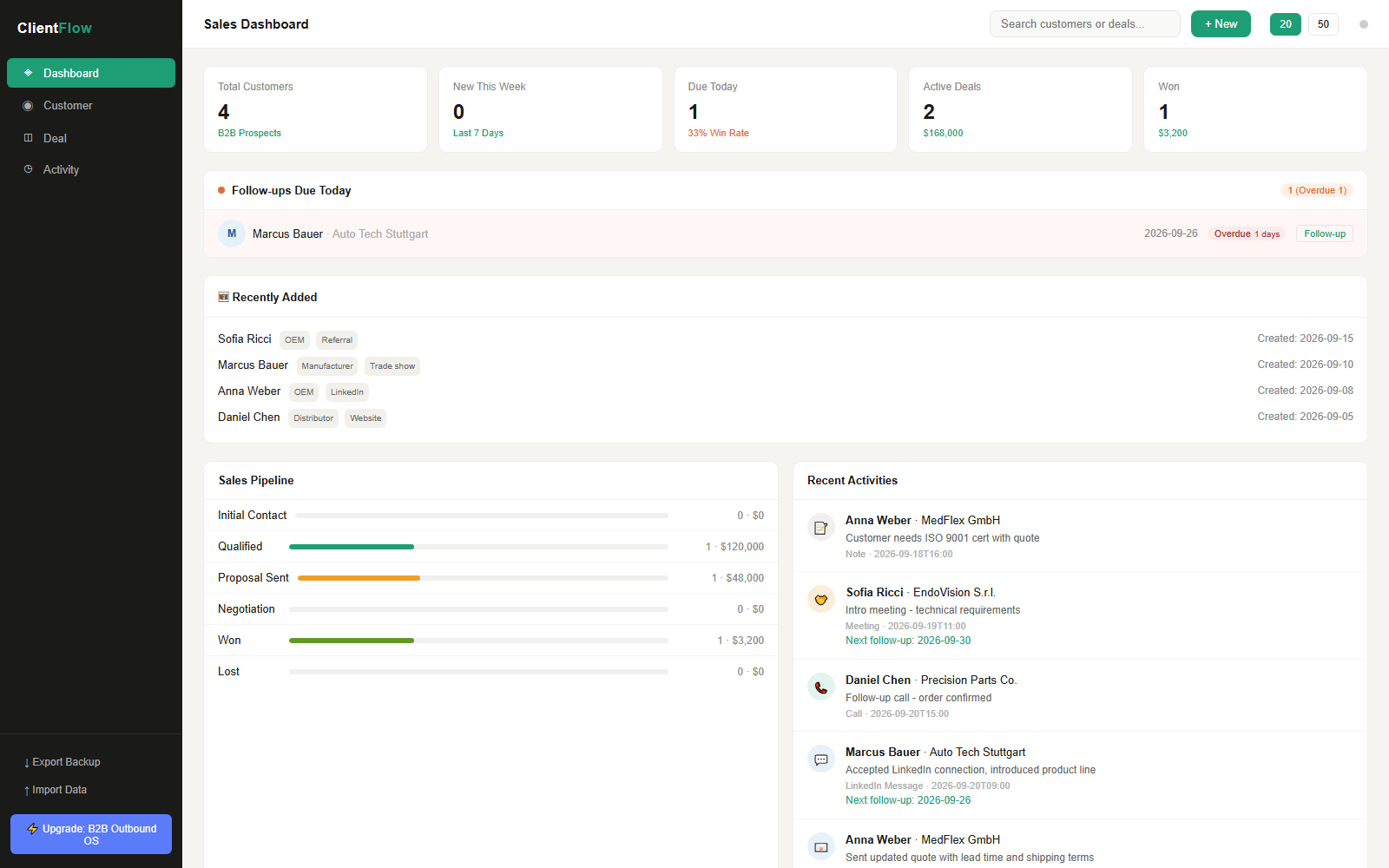Viewport: 1389px width, 868px height.
Task: Open the Dashboard sidebar item
Action: [x=91, y=73]
